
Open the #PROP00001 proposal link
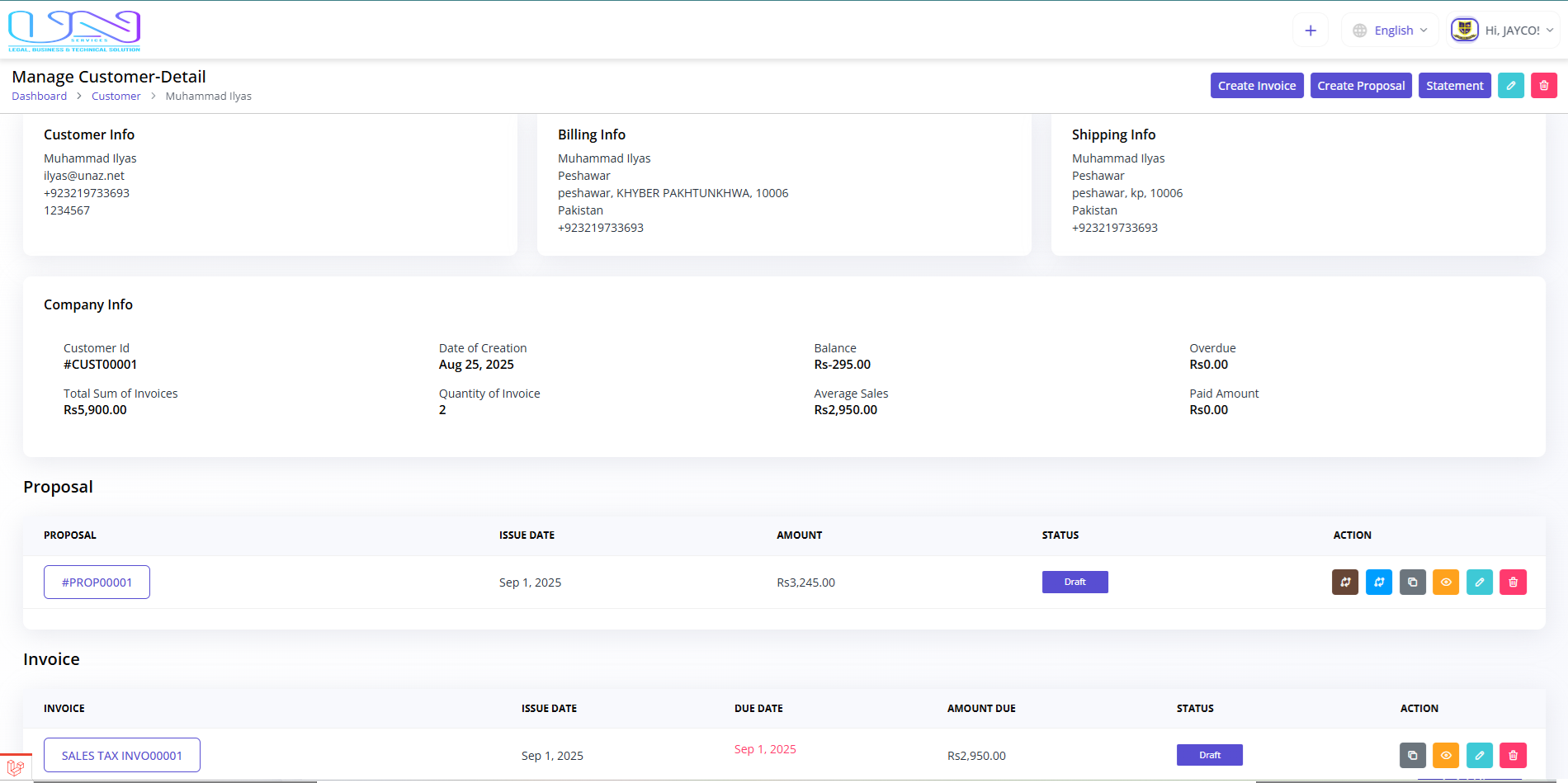97,583
